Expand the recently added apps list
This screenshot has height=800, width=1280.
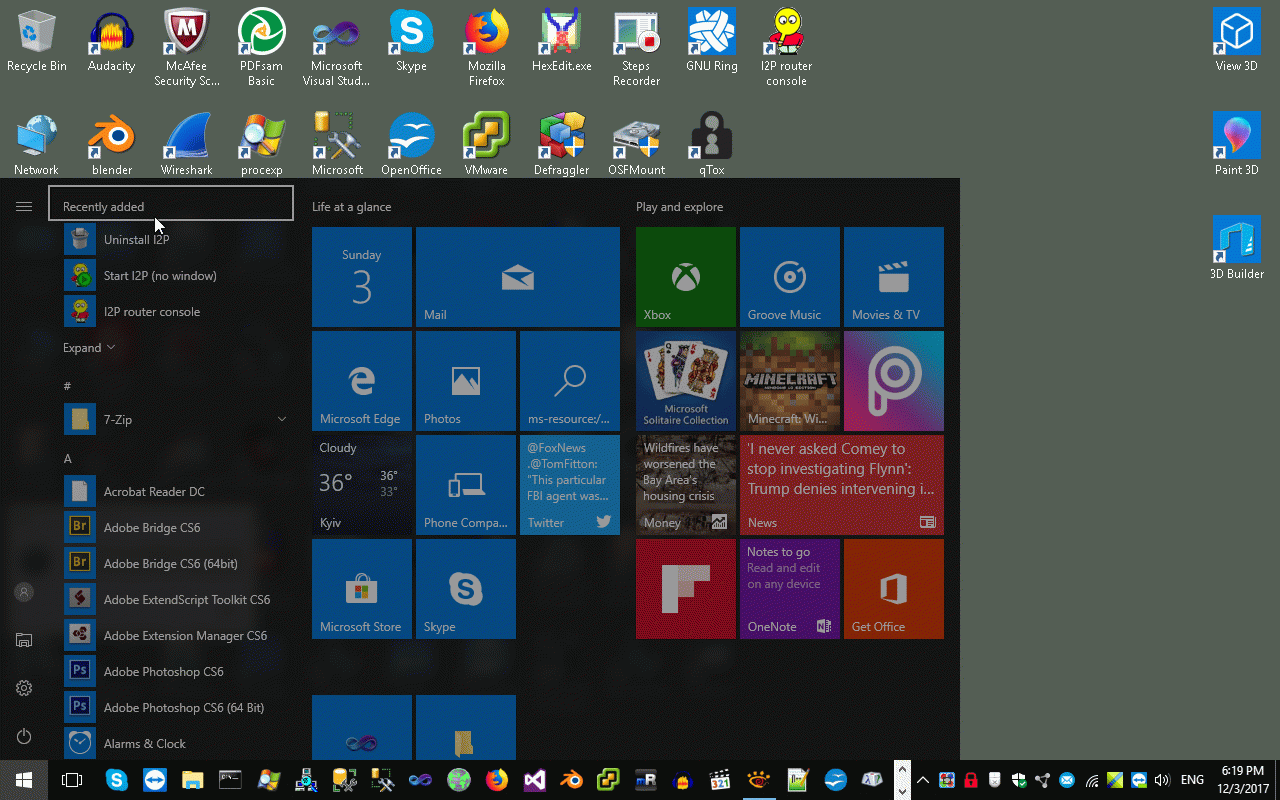[x=89, y=348]
